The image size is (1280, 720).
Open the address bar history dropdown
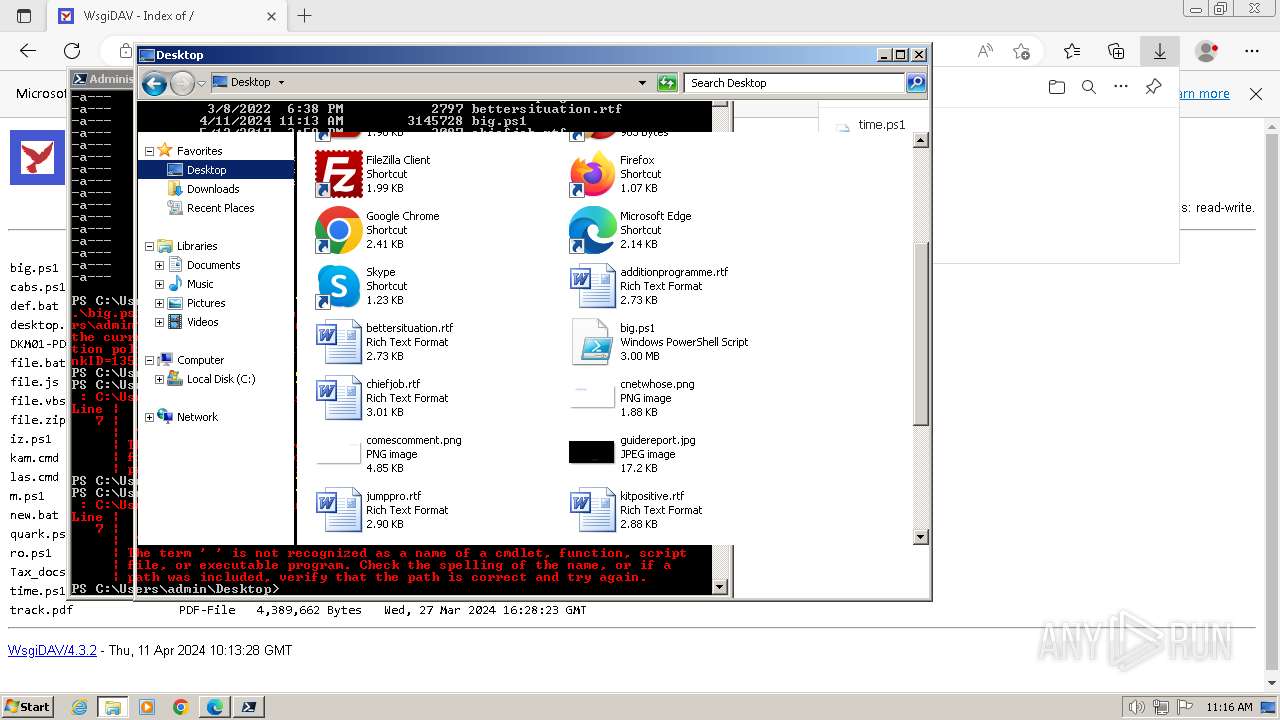coord(642,83)
